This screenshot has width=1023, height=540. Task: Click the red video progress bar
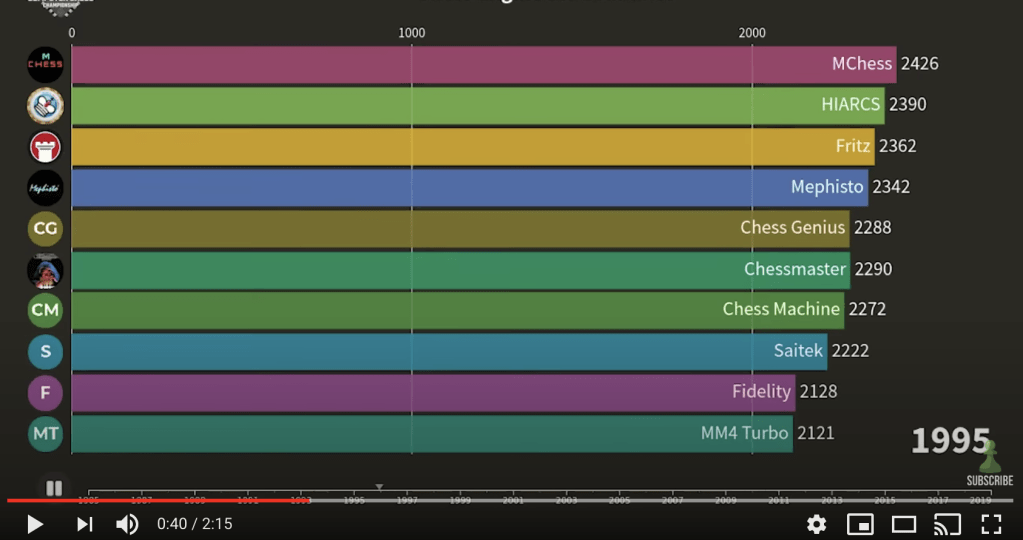tap(150, 501)
